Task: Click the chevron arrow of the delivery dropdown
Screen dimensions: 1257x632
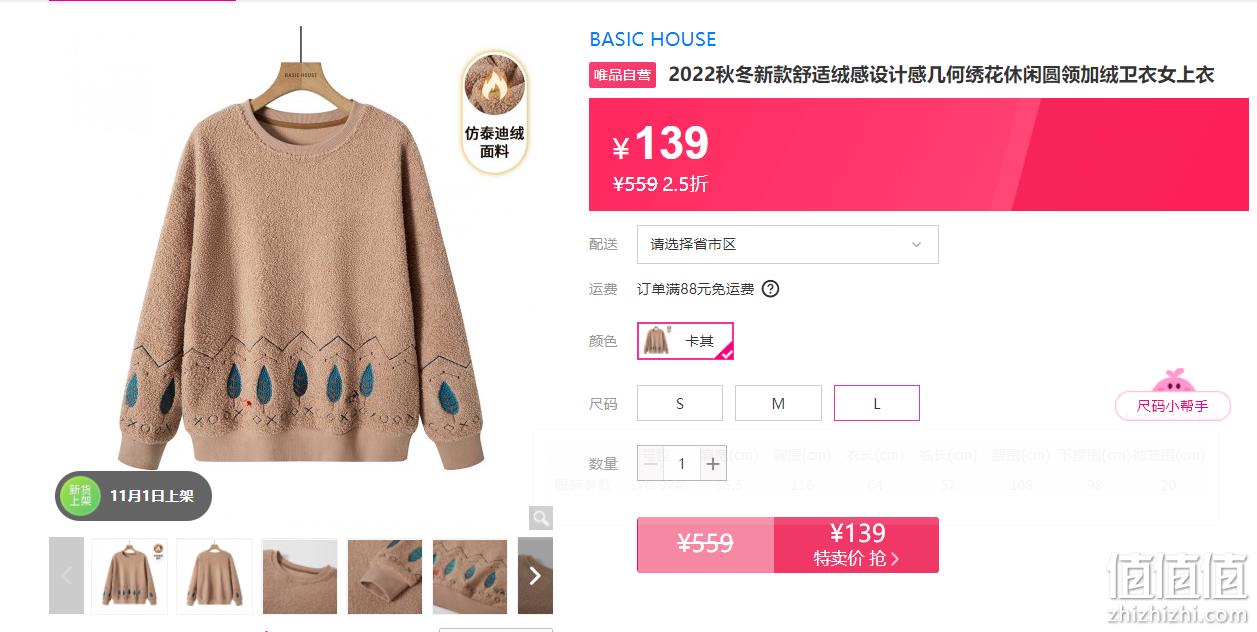Action: [x=916, y=244]
